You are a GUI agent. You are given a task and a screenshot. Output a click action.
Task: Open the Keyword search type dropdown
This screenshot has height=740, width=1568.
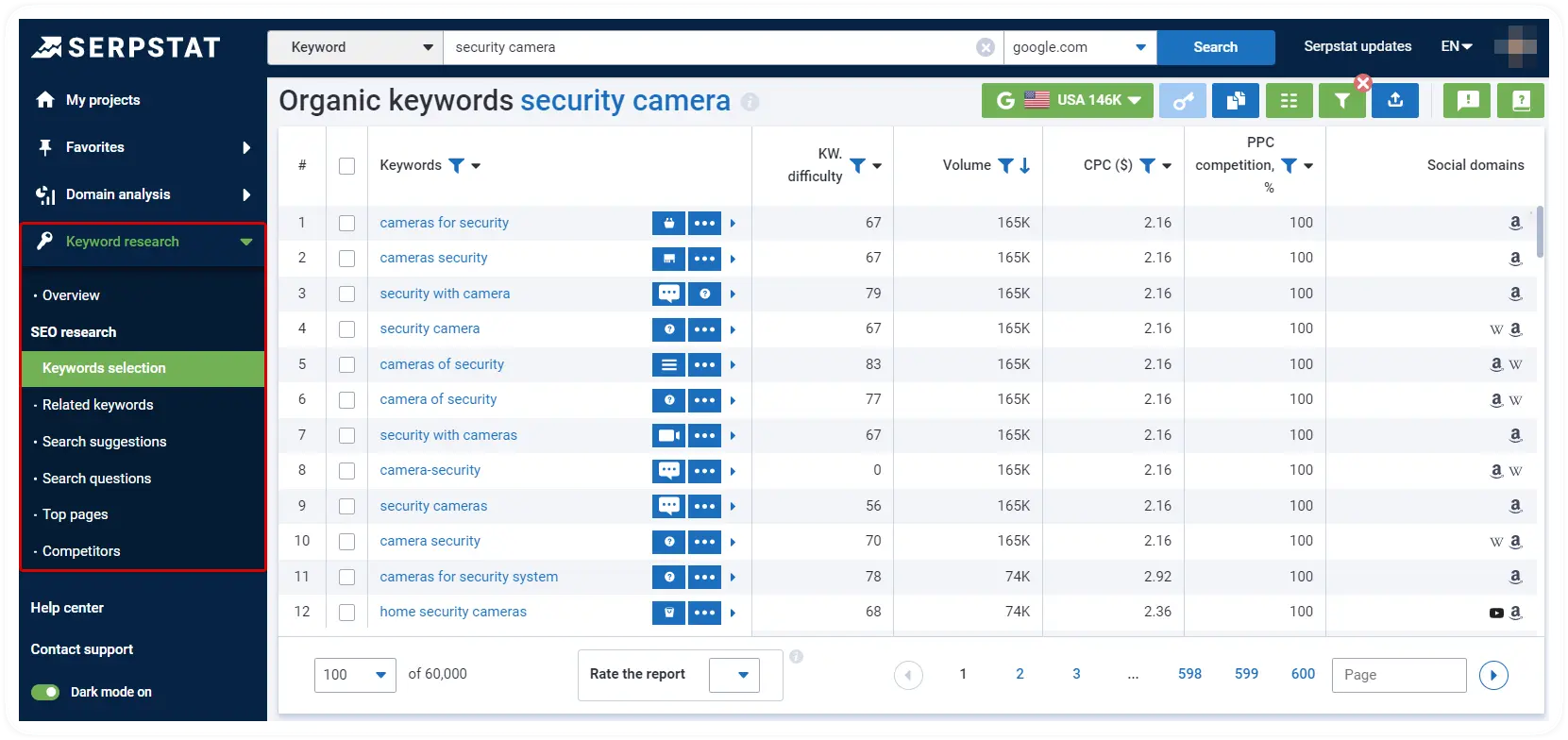356,47
